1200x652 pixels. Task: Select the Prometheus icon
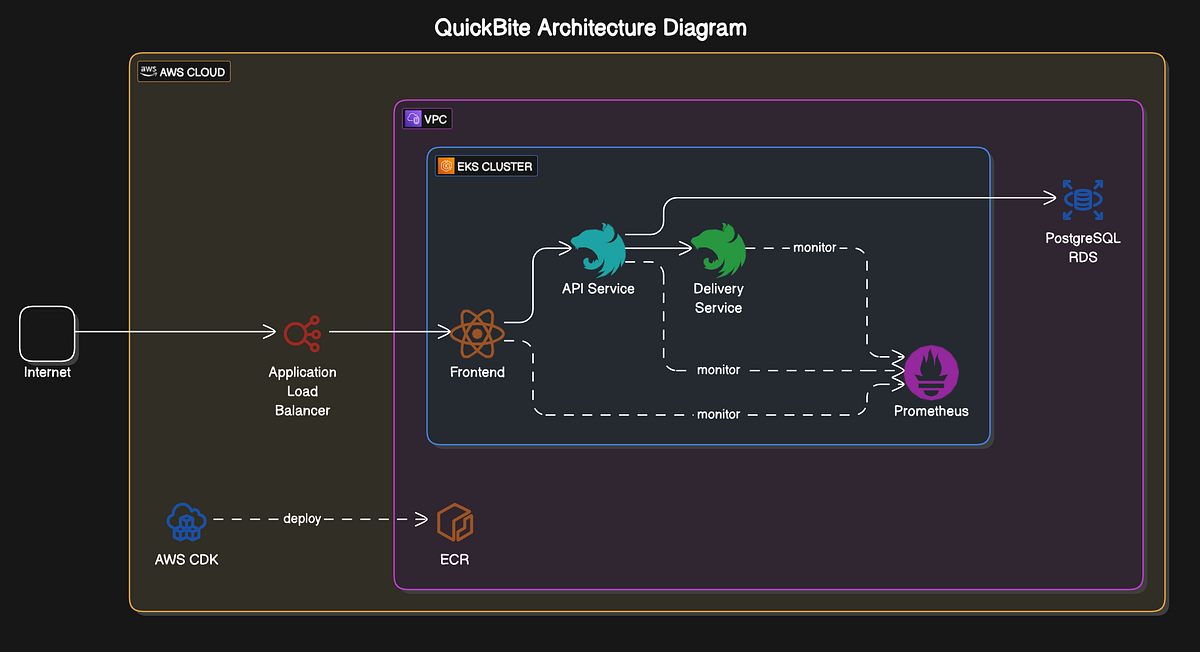coord(930,372)
